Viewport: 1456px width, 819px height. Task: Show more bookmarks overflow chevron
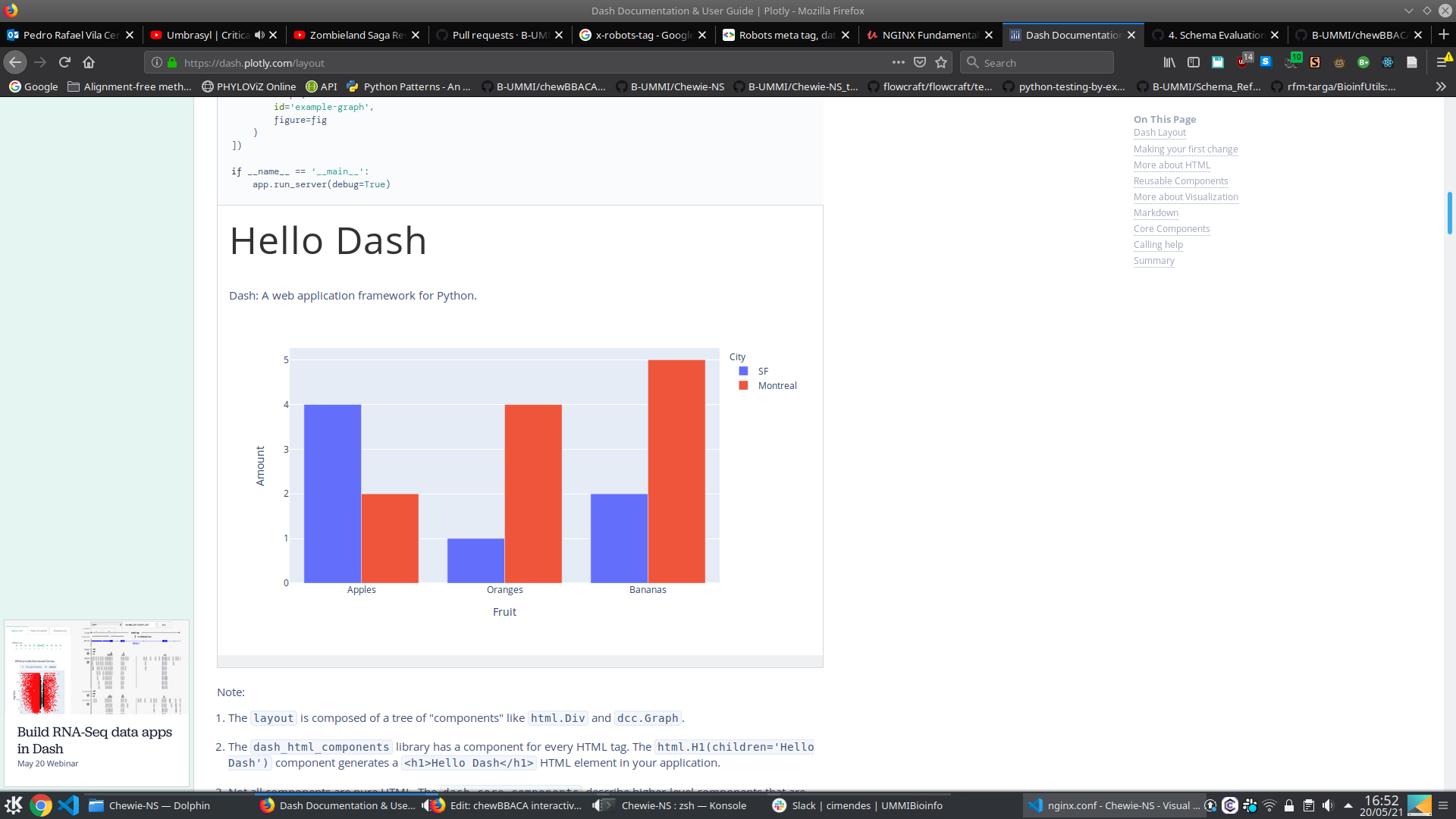(1441, 86)
